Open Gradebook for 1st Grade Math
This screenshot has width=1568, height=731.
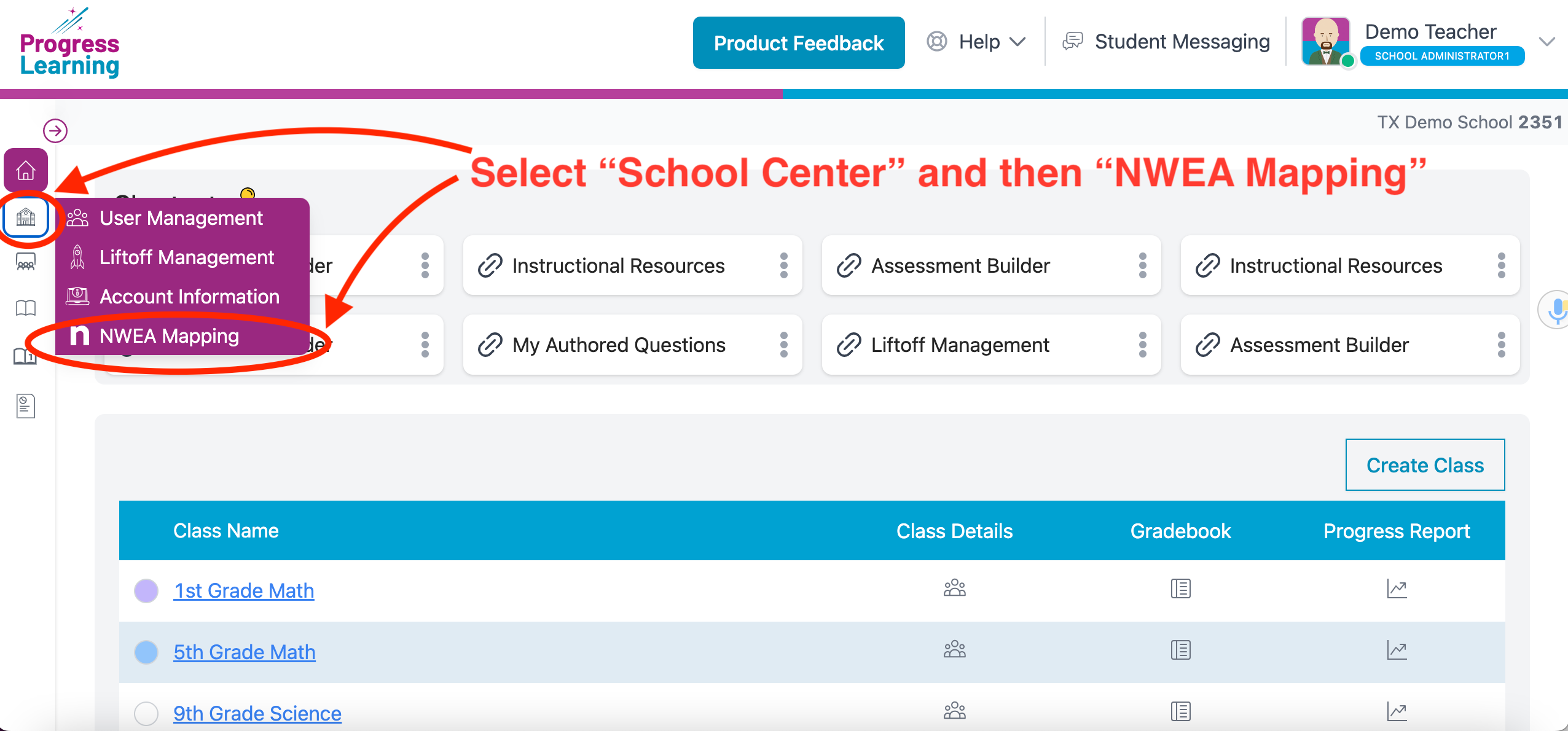coord(1180,588)
